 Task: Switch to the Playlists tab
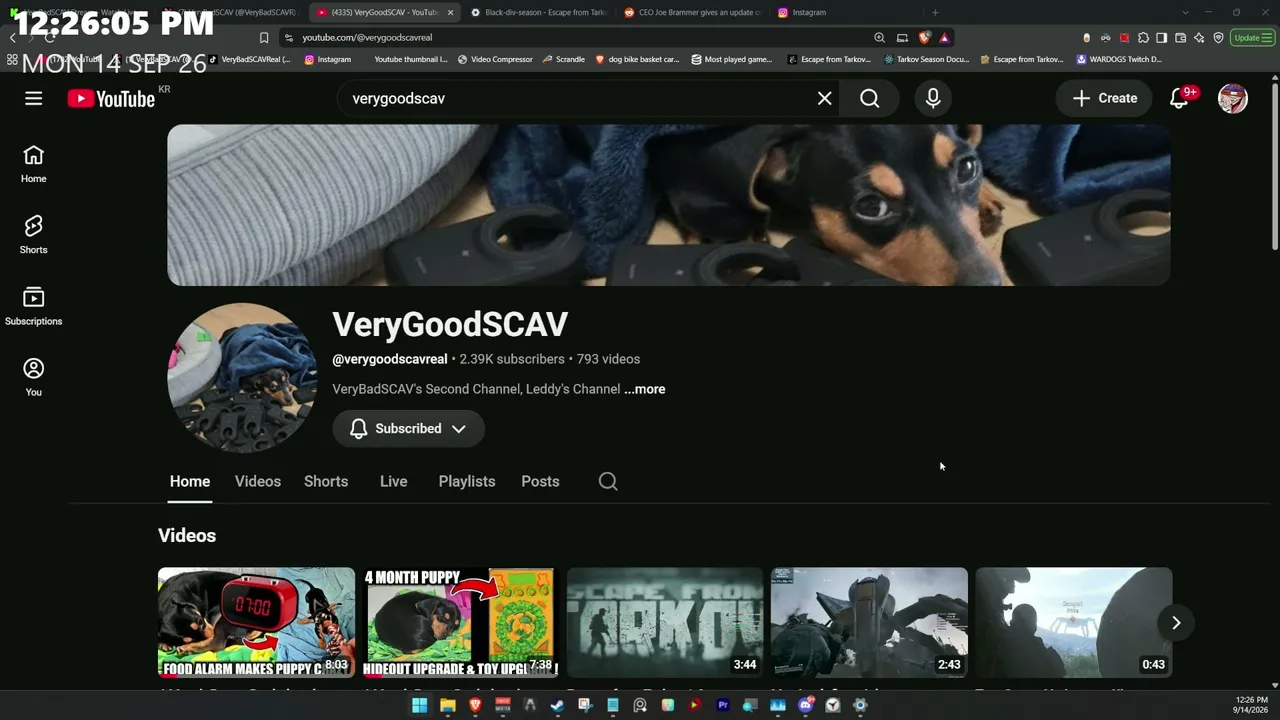pyautogui.click(x=467, y=481)
